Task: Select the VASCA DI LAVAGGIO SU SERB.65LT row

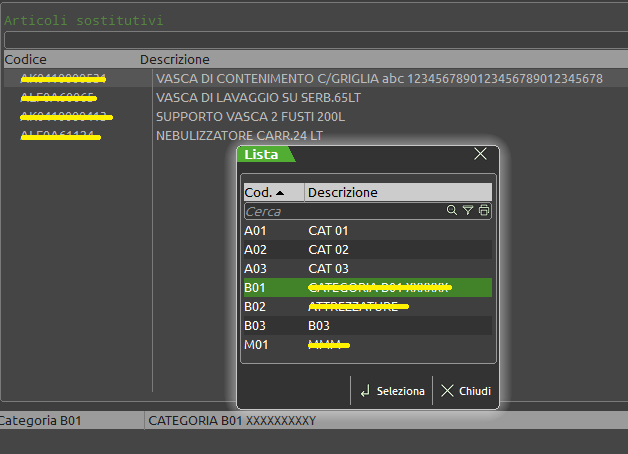Action: point(250,98)
